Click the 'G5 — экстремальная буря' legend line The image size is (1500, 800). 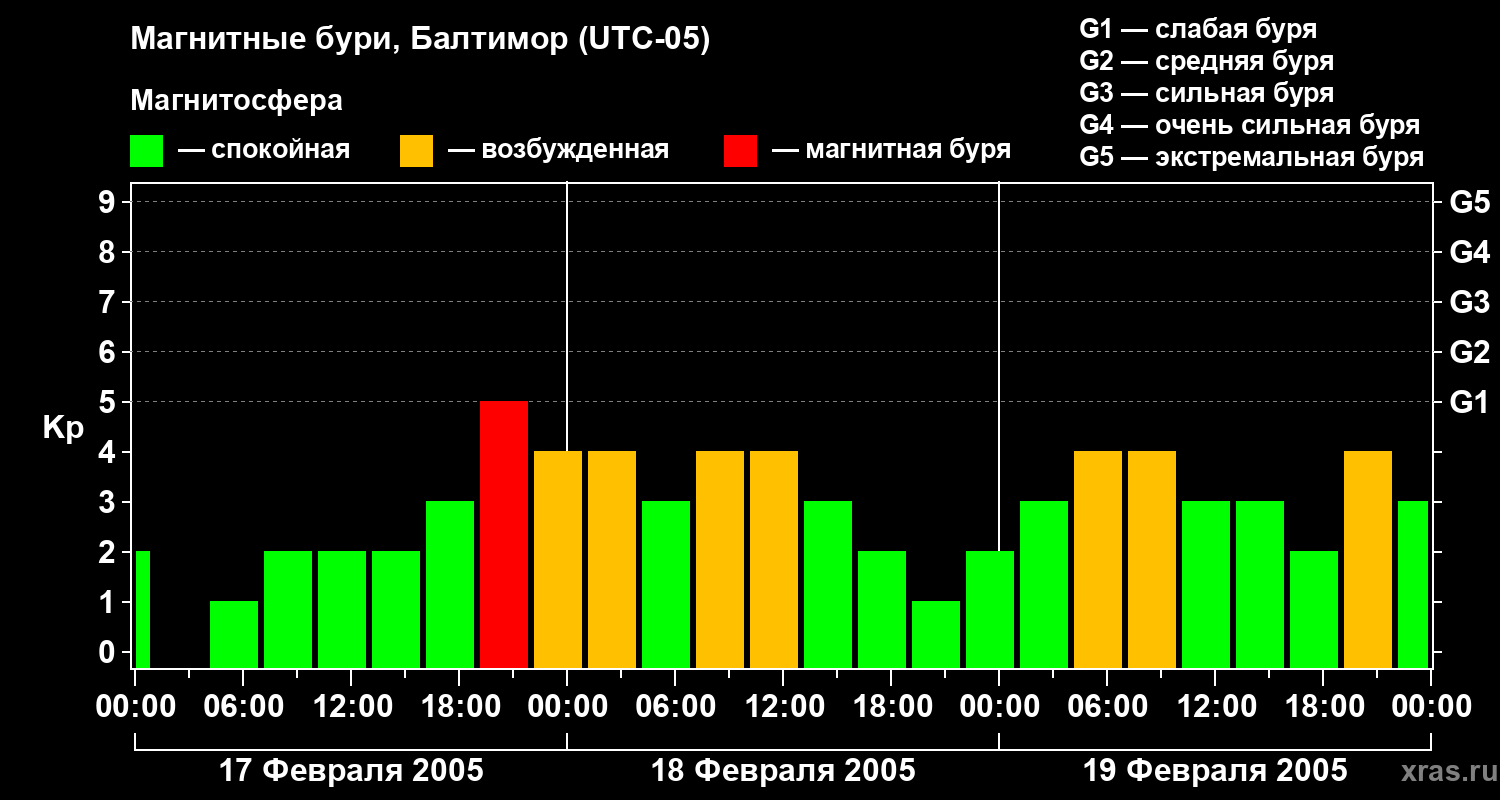pyautogui.click(x=1252, y=157)
